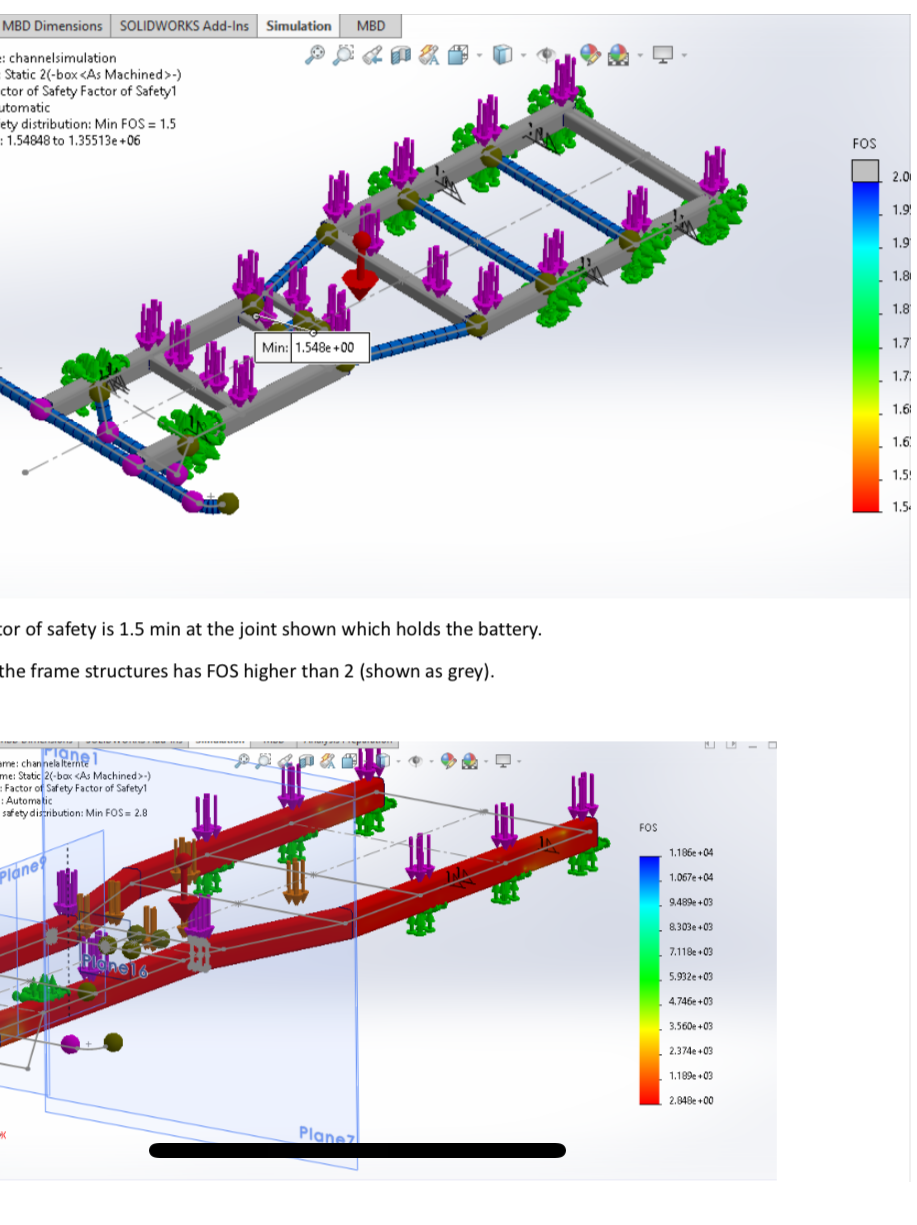Click the upper FOS legend color bar
The width and height of the screenshot is (917, 1225).
click(x=865, y=346)
